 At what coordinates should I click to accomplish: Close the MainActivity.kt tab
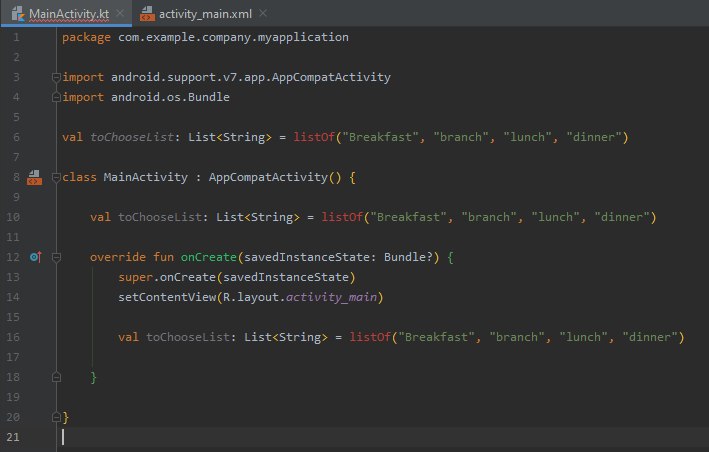120,14
